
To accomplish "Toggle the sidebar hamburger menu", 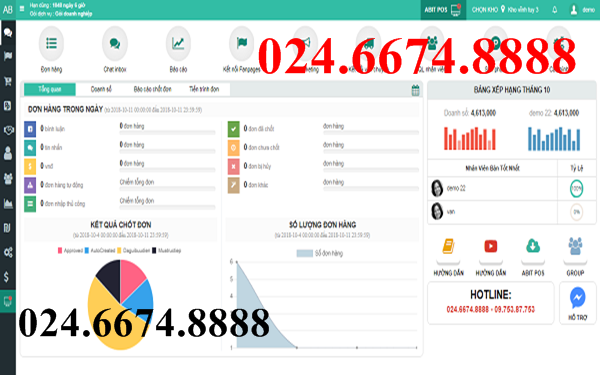I will (x=22, y=8).
